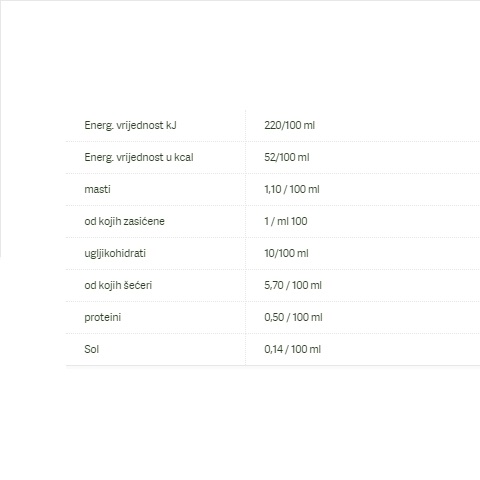
Task: Click the 'od kojih šećeri' label
Action: point(118,285)
